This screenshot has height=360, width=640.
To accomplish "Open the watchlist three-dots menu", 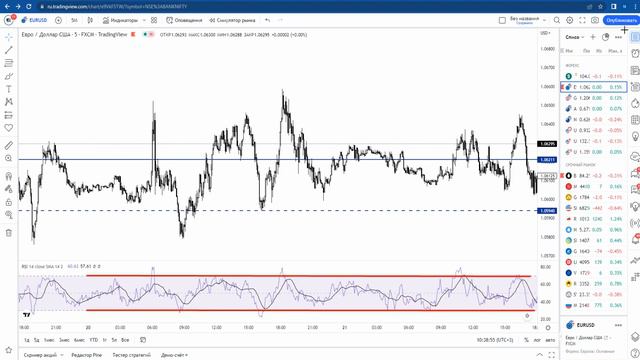I will click(x=618, y=37).
